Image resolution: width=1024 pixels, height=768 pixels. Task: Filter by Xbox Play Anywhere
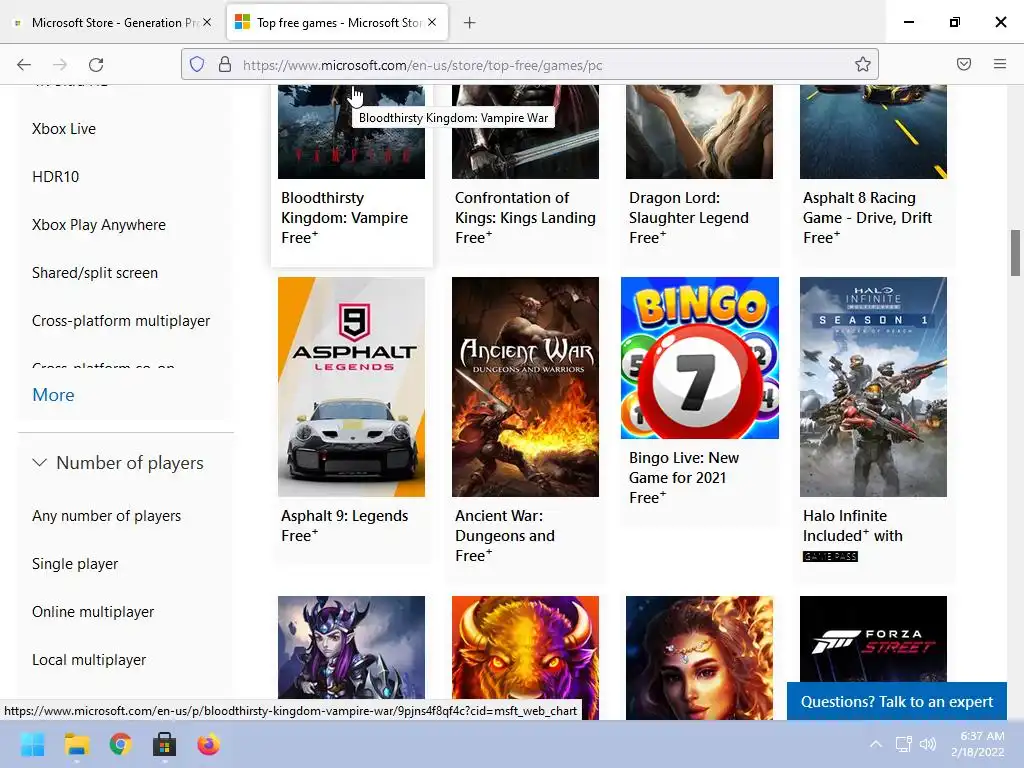click(x=99, y=225)
